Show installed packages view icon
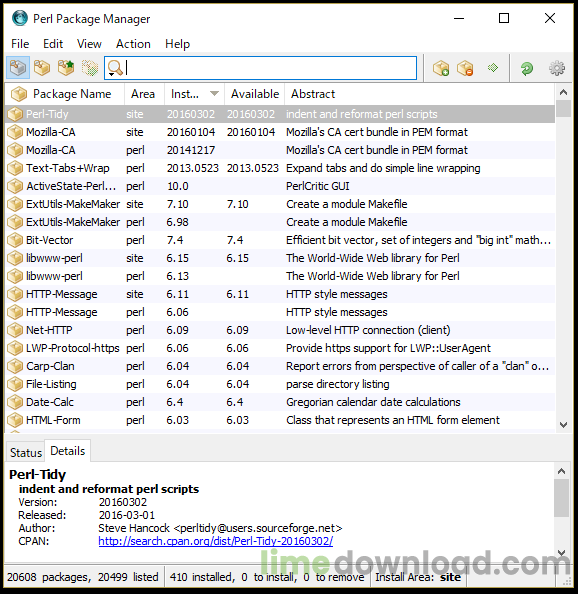Image resolution: width=578 pixels, height=594 pixels. [42, 68]
